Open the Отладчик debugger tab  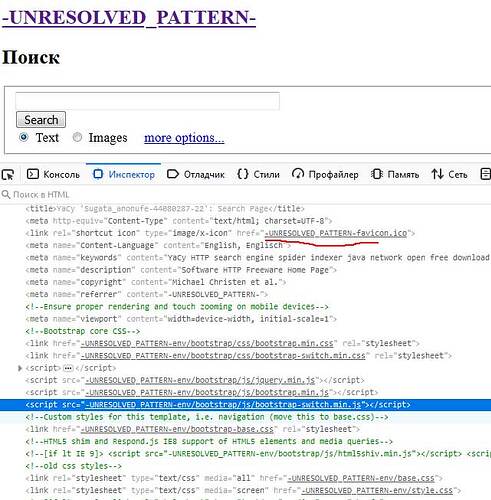point(196,174)
